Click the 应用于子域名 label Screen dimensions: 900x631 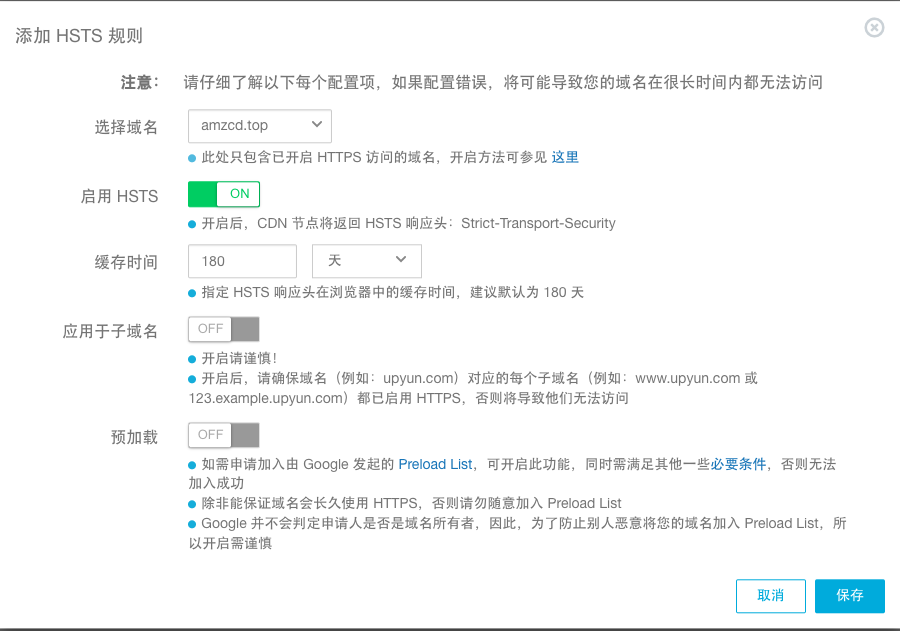click(x=110, y=331)
